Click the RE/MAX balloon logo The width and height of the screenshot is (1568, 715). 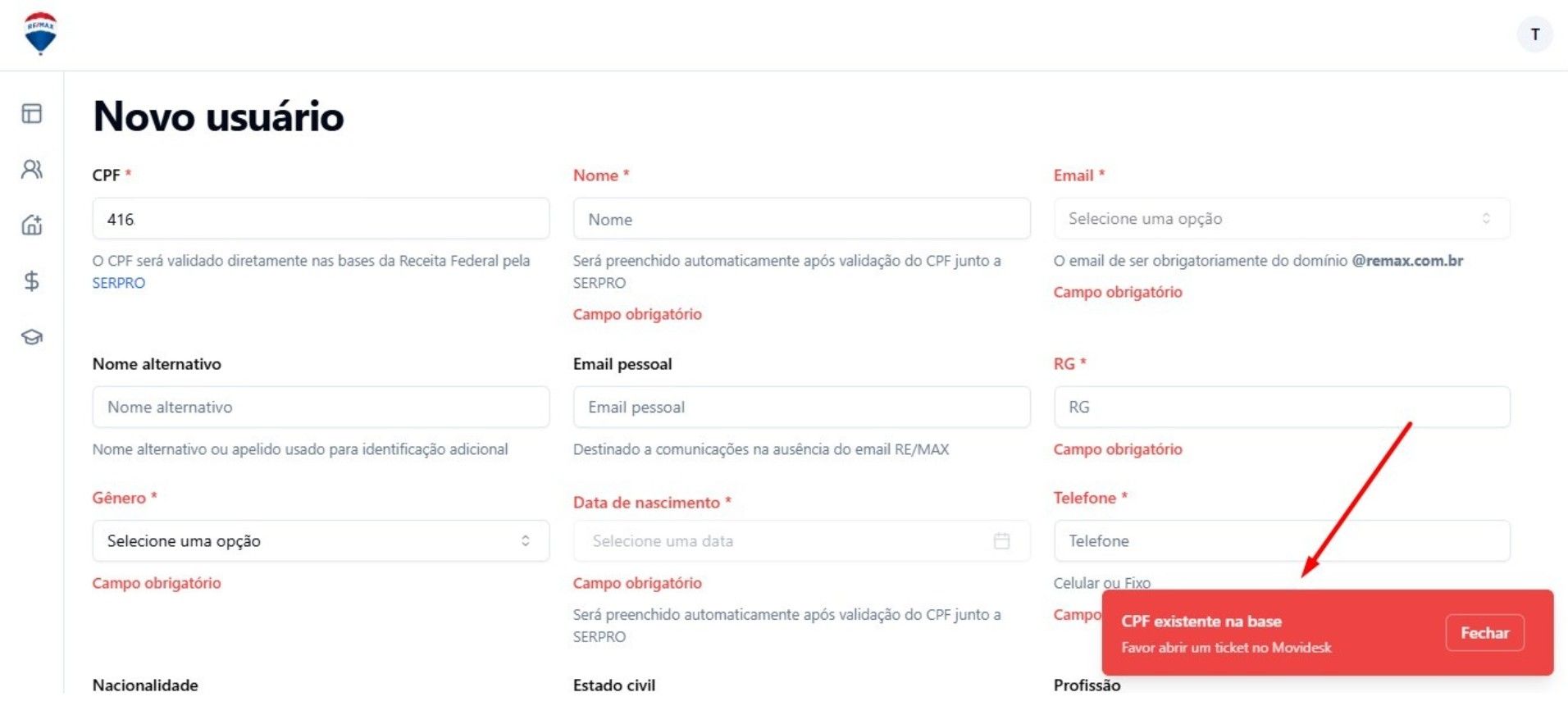[x=40, y=34]
